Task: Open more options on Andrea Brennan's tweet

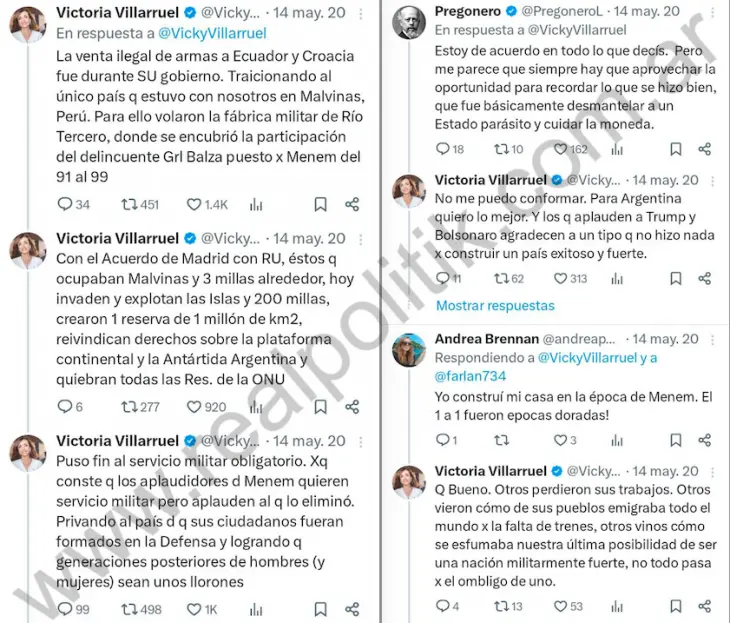Action: [712, 340]
